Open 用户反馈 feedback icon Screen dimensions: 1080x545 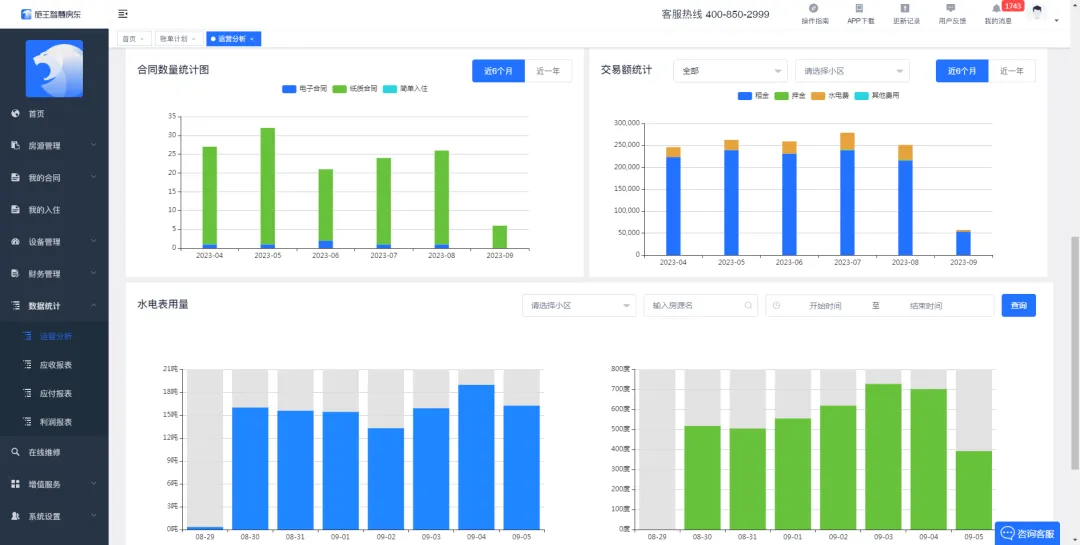tap(951, 9)
